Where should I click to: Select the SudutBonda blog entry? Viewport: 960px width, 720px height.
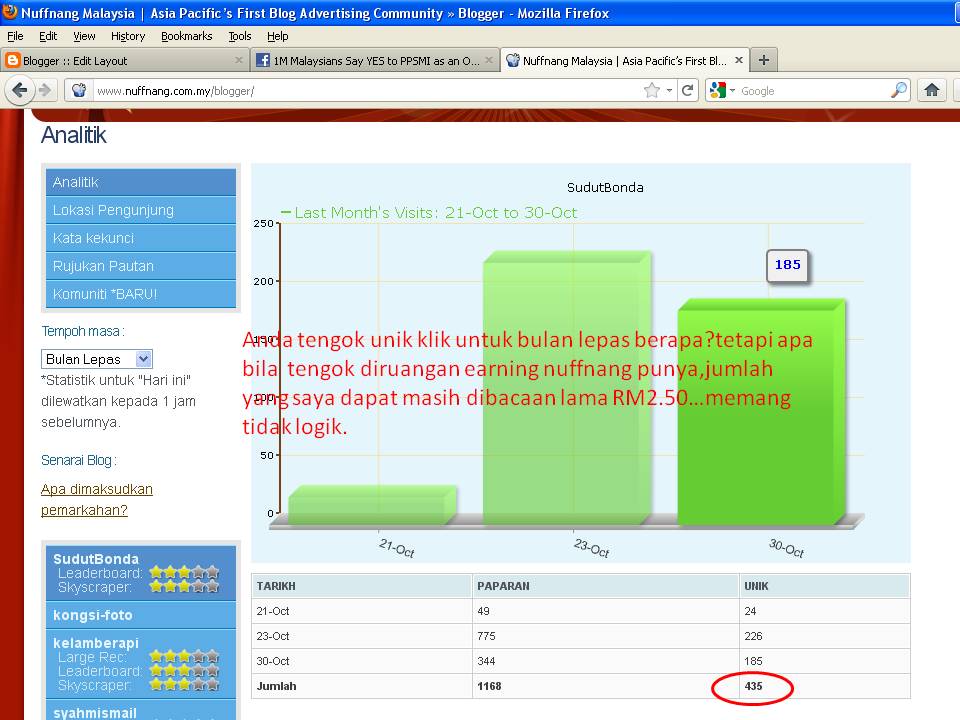[96, 559]
